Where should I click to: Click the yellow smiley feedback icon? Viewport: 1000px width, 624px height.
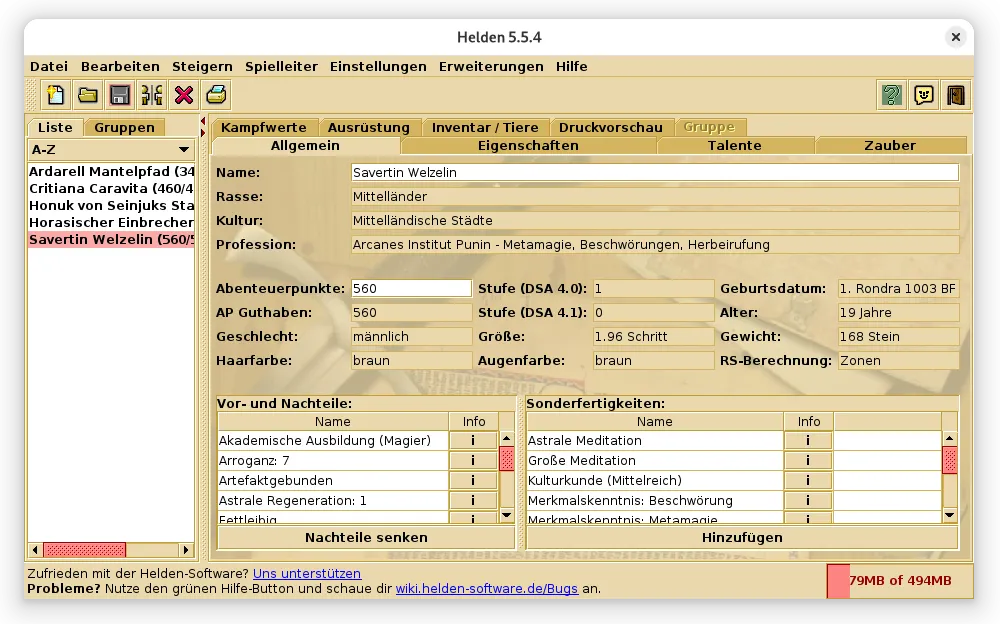pyautogui.click(x=923, y=96)
